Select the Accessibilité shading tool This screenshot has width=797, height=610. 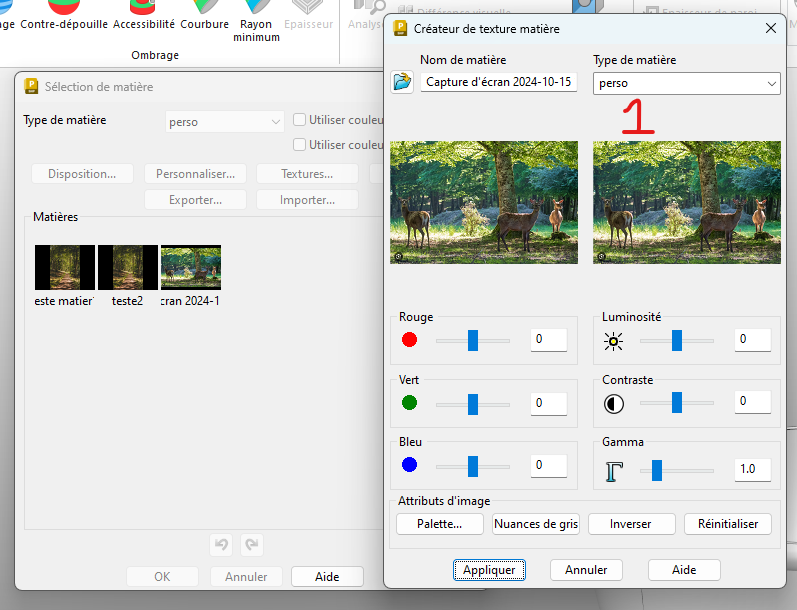coord(143,15)
